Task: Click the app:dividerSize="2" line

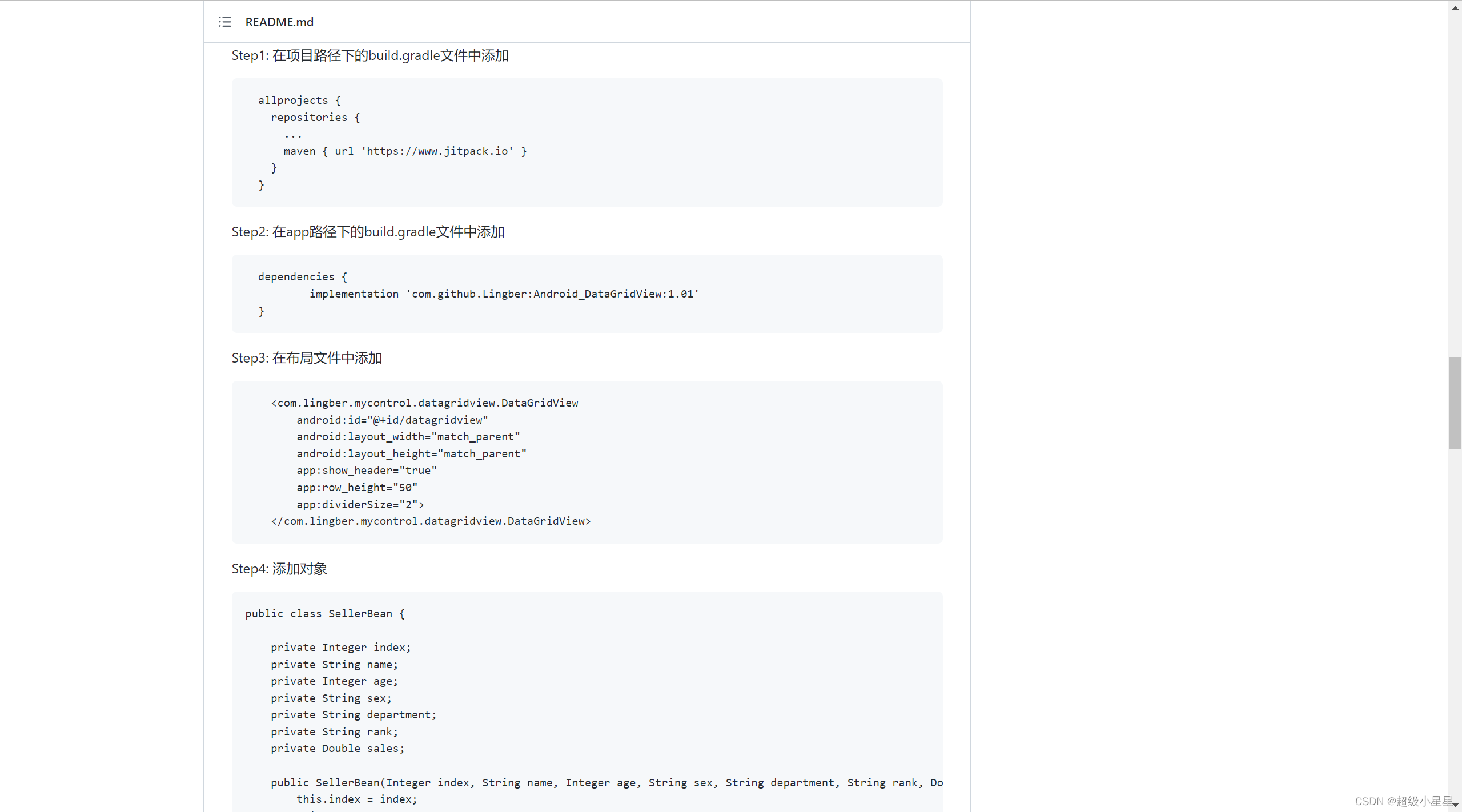Action: coord(360,505)
